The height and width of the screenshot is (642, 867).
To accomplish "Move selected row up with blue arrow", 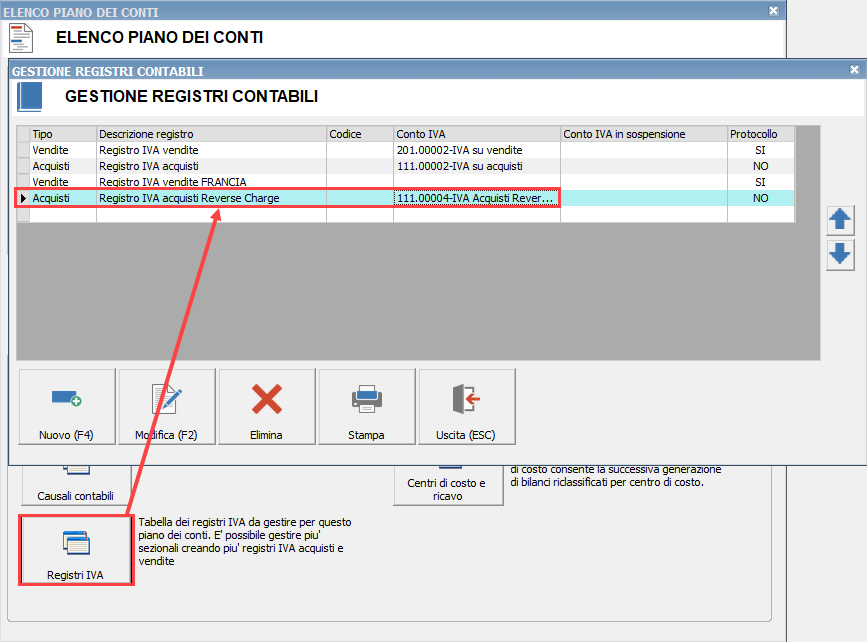I will point(840,220).
